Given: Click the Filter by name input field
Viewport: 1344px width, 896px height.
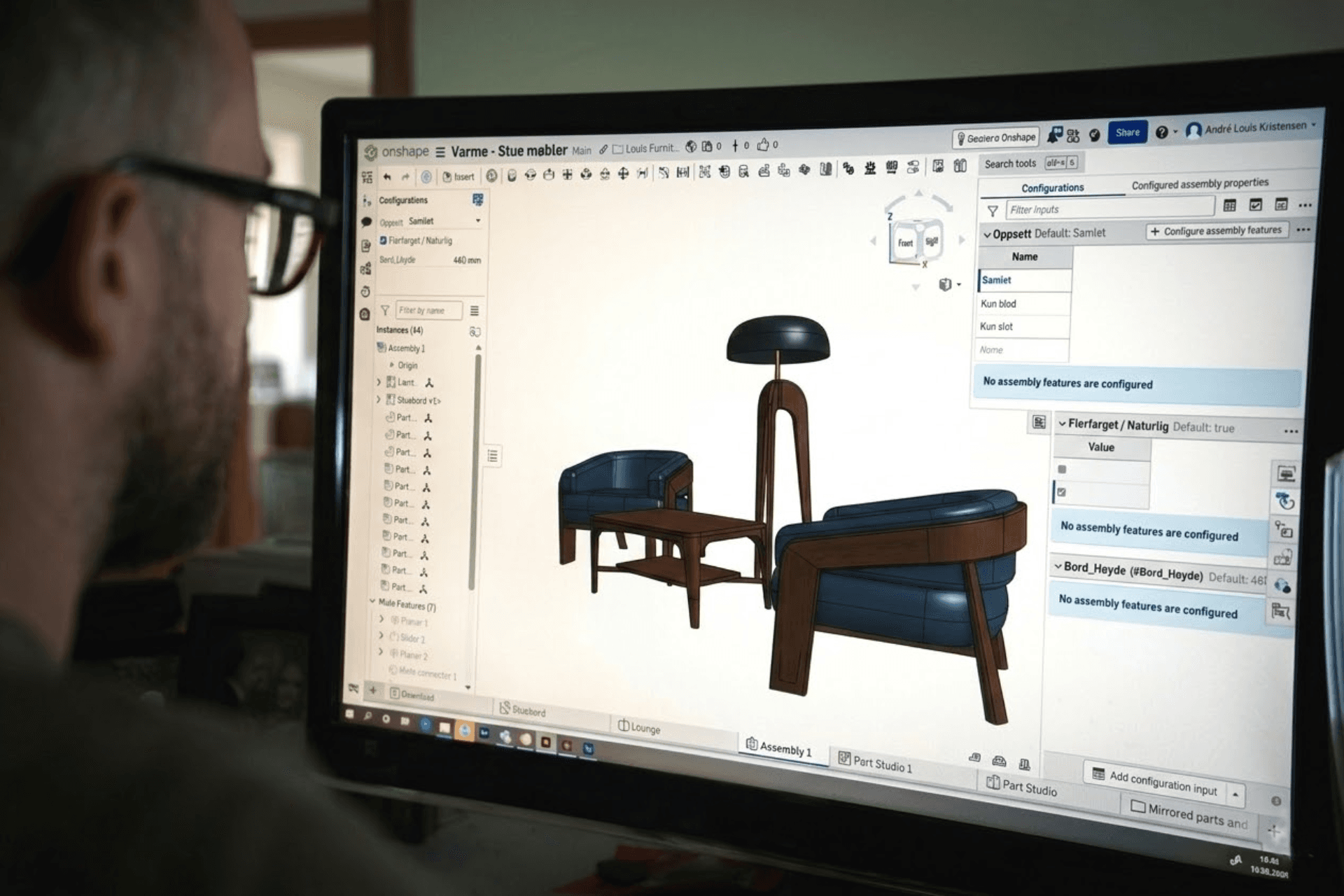Looking at the screenshot, I should click(x=429, y=310).
